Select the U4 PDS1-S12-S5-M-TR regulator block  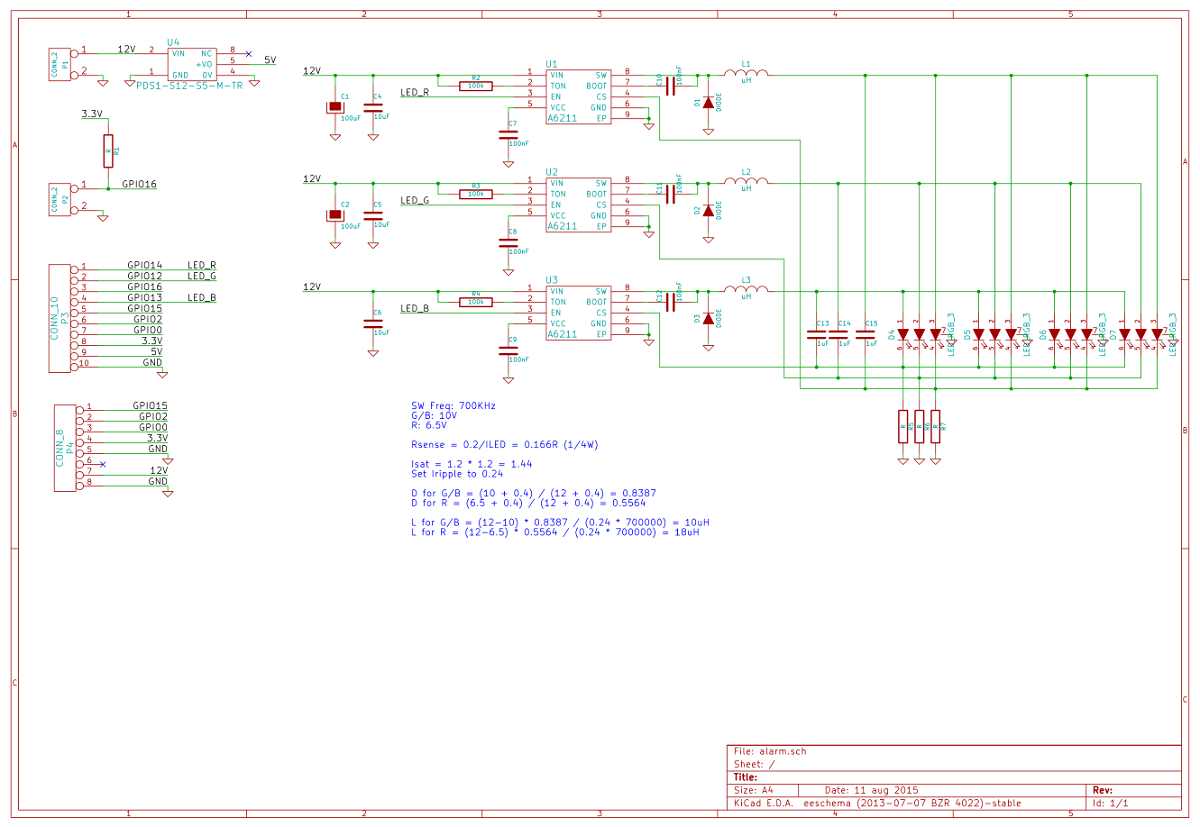(x=191, y=63)
